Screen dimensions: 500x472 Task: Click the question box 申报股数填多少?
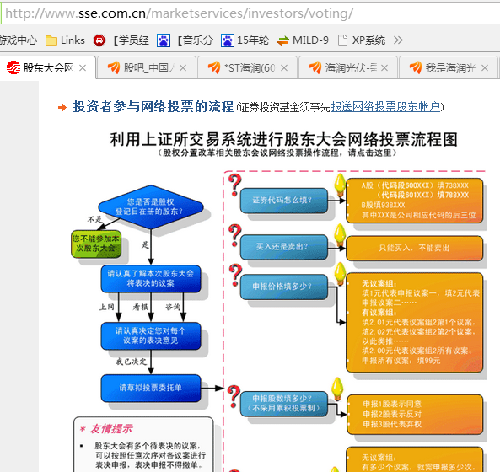283,404
